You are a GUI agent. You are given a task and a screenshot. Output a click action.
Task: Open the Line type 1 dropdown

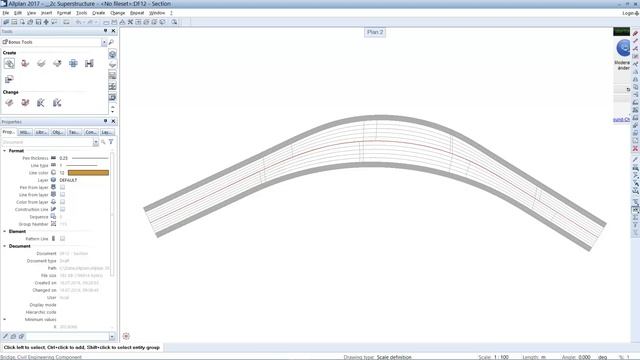point(84,165)
